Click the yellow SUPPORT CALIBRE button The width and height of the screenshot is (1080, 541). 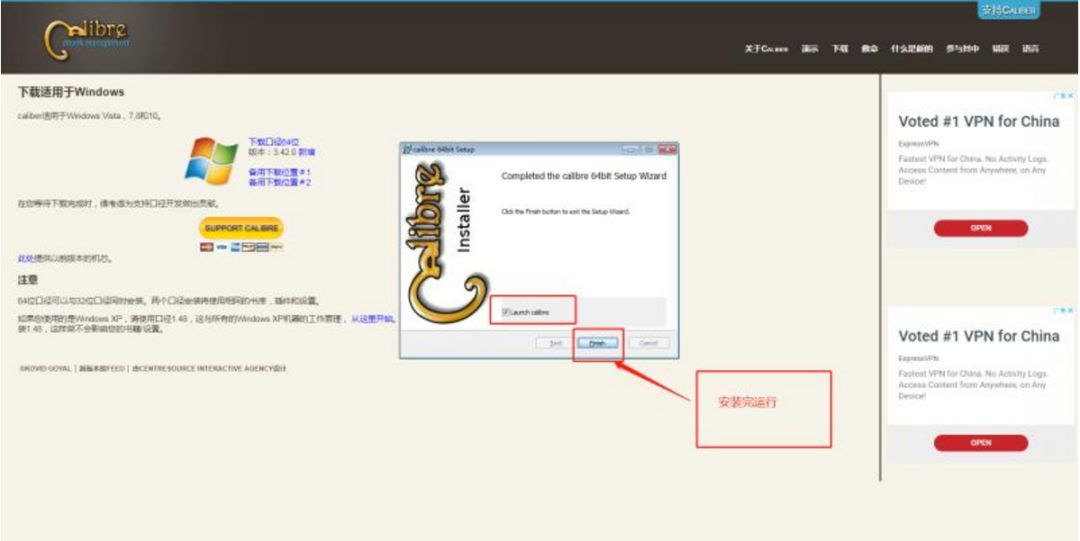[243, 228]
